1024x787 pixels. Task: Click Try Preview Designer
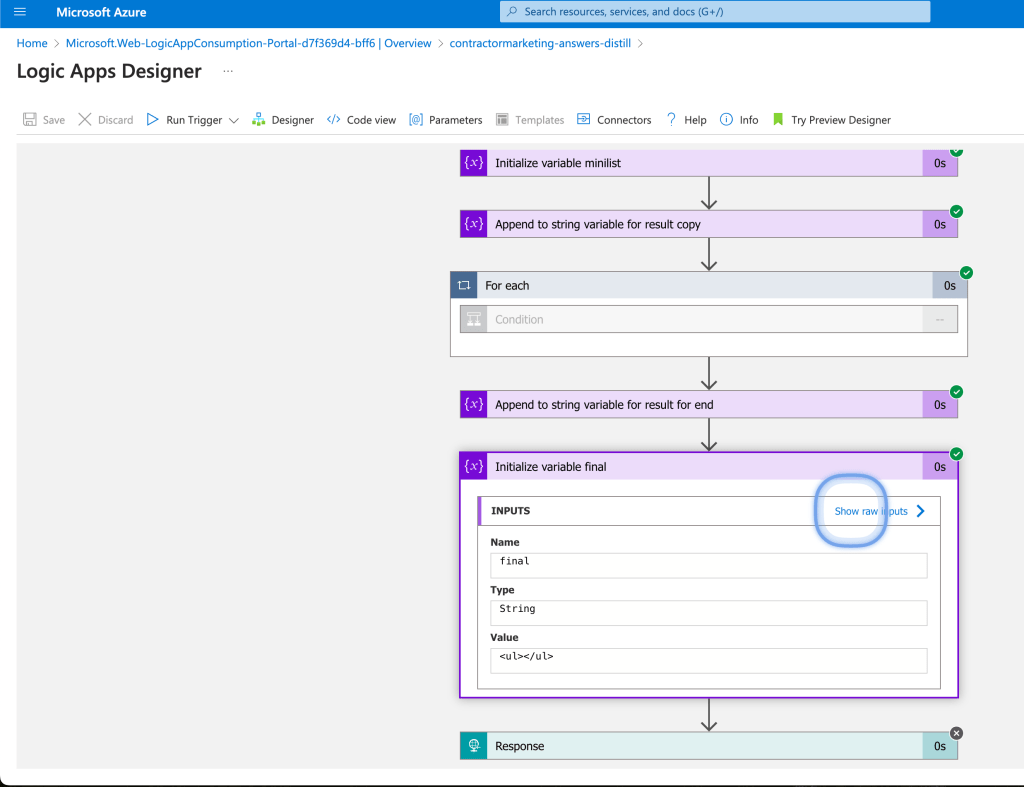(840, 120)
